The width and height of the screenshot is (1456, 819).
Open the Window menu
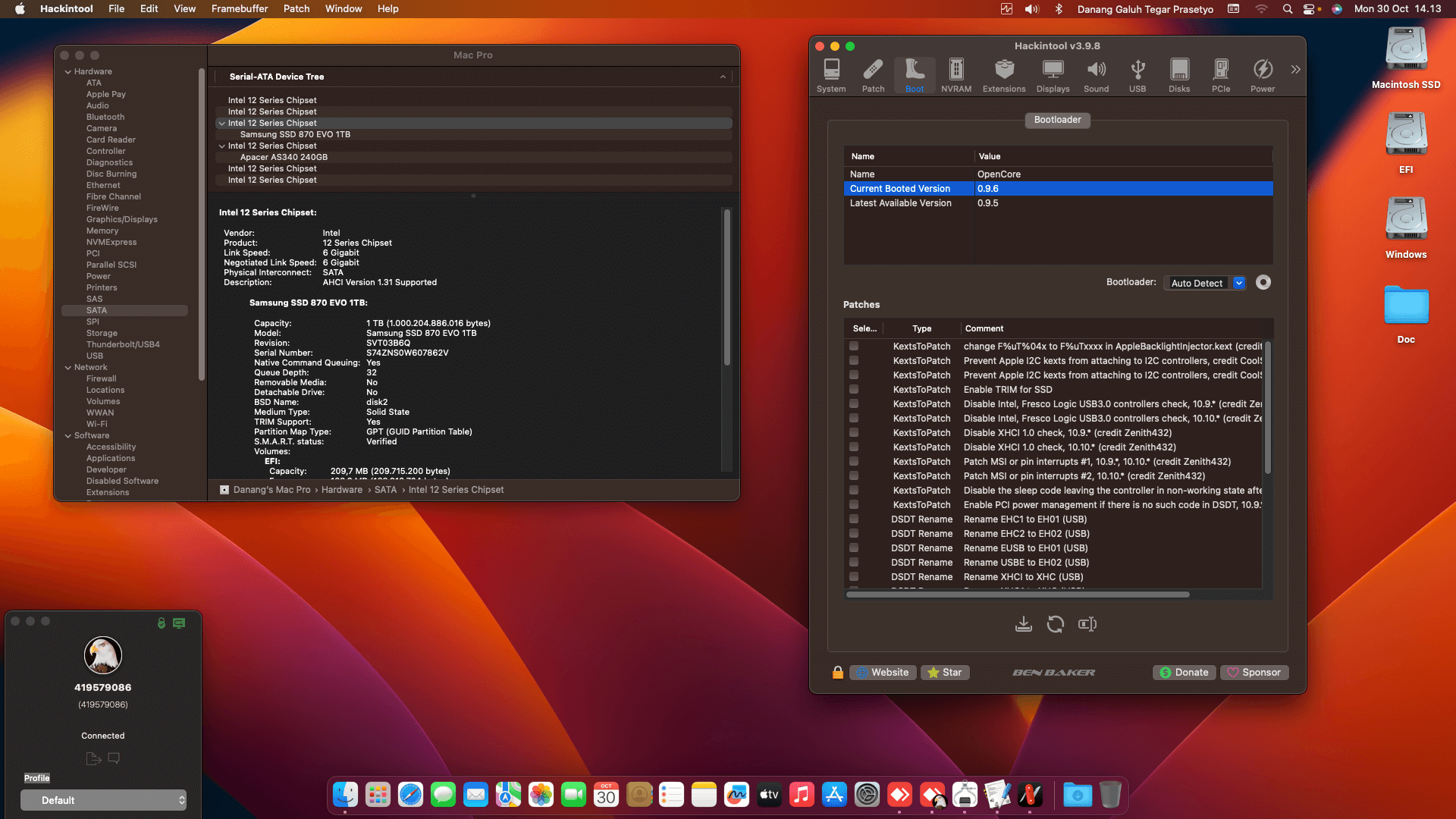344,9
